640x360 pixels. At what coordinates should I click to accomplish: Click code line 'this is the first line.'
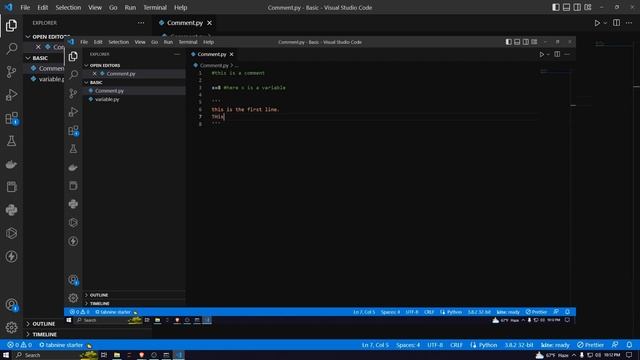tap(245, 109)
